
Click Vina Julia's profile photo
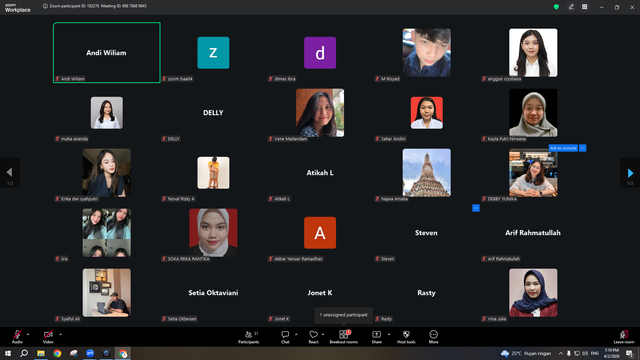pyautogui.click(x=533, y=293)
